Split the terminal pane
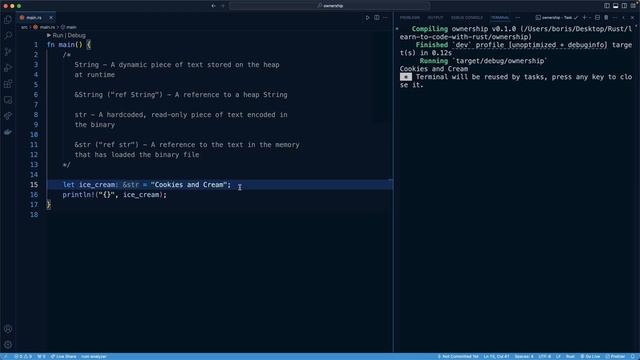Screen dimensions: 640x360 click(x=598, y=18)
